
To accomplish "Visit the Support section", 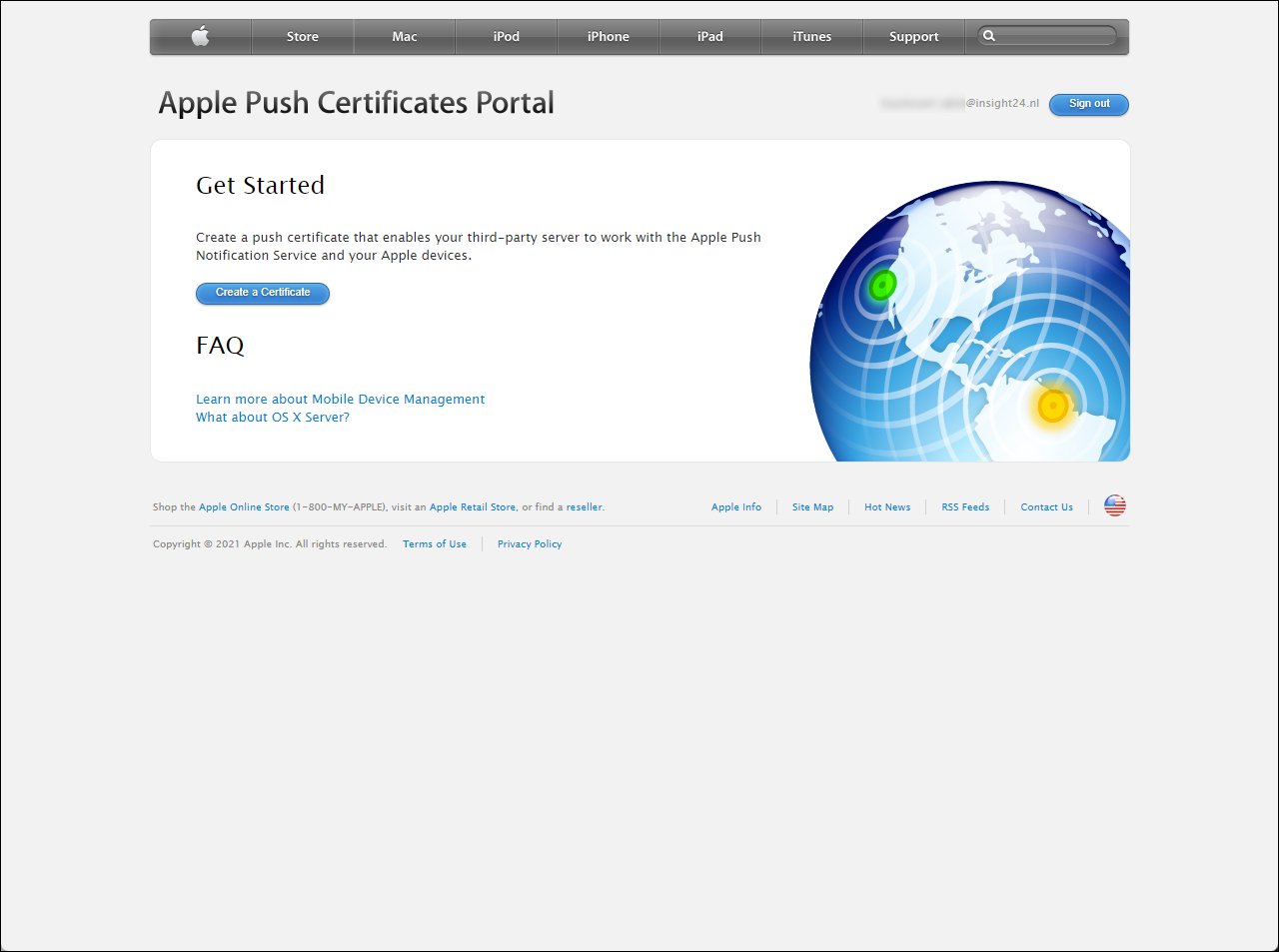I will [914, 37].
